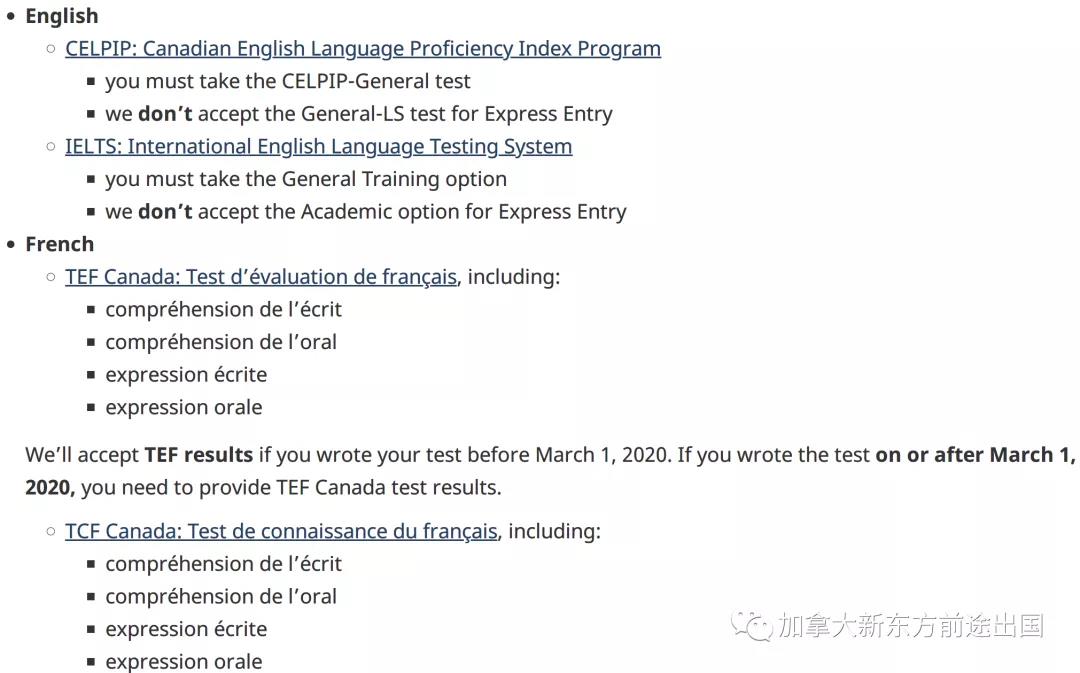This screenshot has height=673, width=1080.
Task: Select the English bullet heading
Action: pos(62,16)
